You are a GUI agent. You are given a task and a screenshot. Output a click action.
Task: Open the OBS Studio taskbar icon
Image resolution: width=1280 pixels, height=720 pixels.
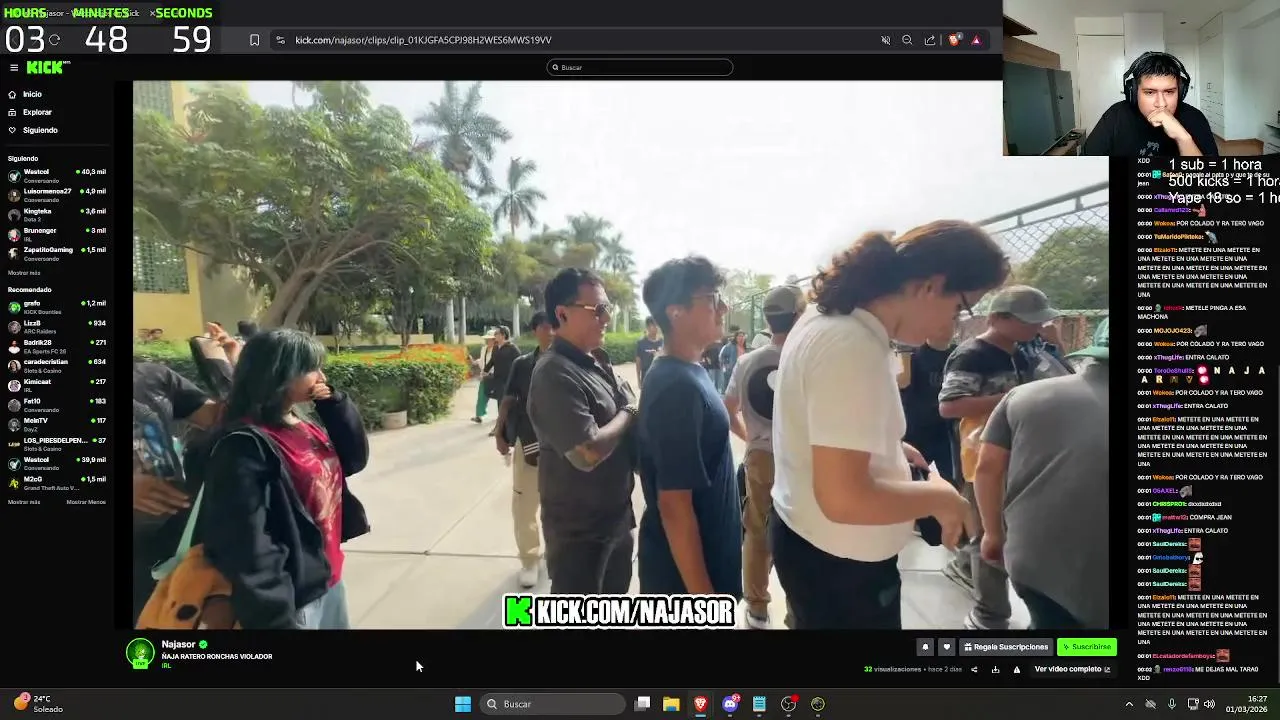point(789,704)
